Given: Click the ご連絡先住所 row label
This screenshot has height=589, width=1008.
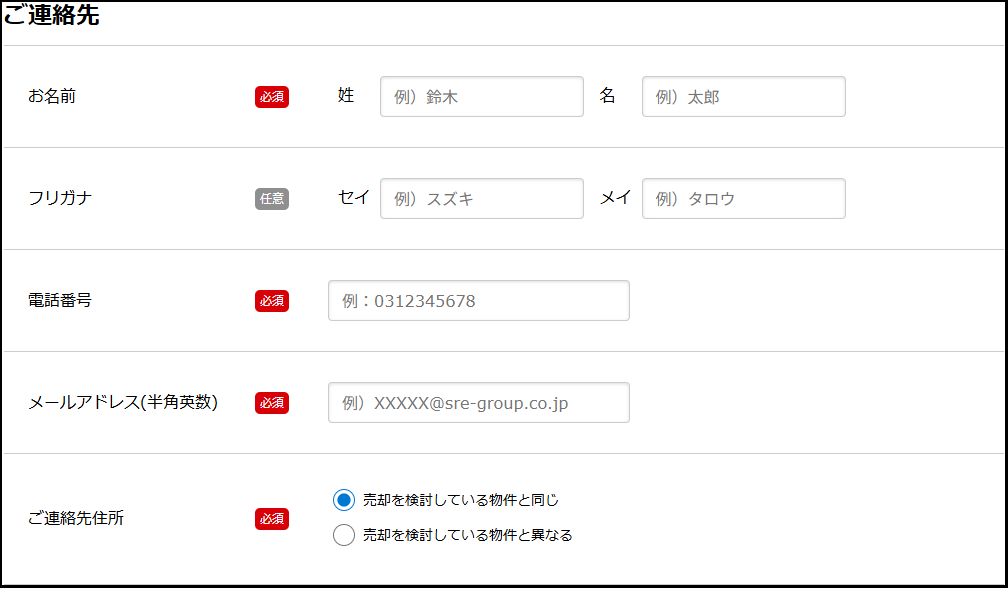Looking at the screenshot, I should click(x=76, y=519).
